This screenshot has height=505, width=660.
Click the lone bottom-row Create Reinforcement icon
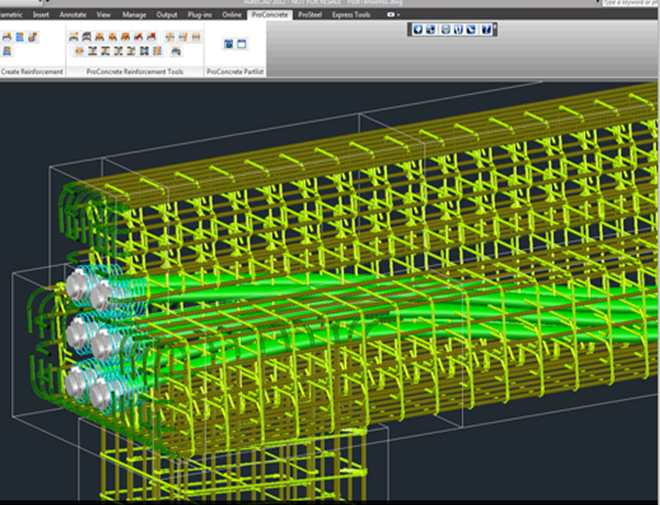[7, 51]
